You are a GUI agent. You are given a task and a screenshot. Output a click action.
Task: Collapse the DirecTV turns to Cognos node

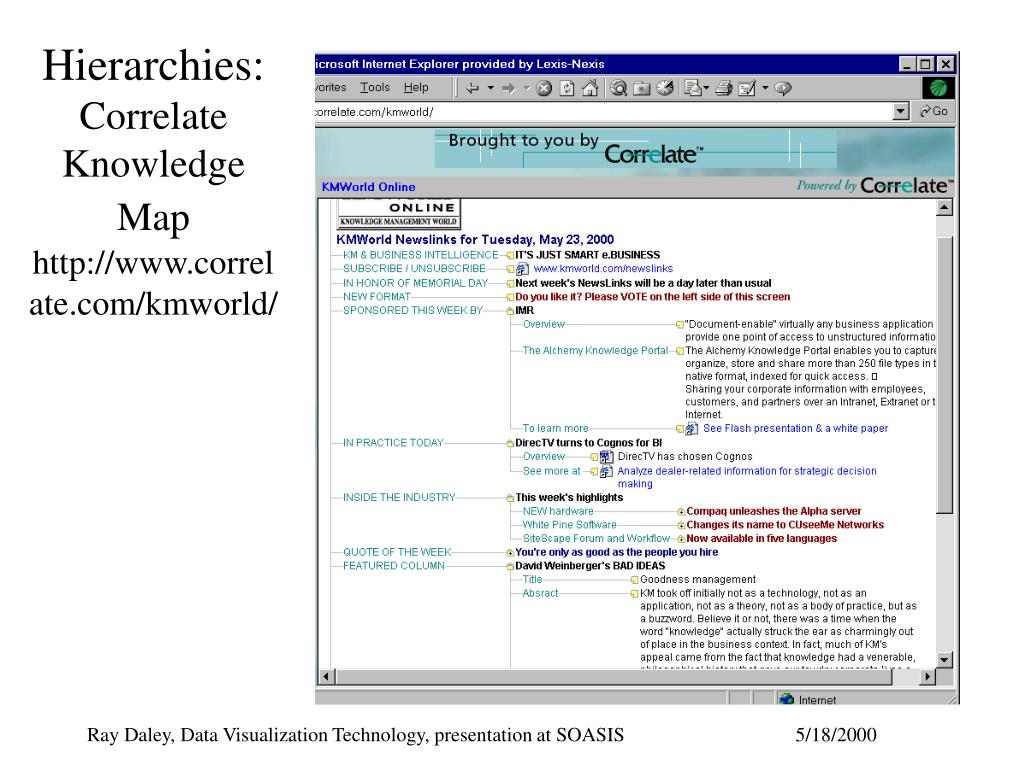tap(510, 443)
